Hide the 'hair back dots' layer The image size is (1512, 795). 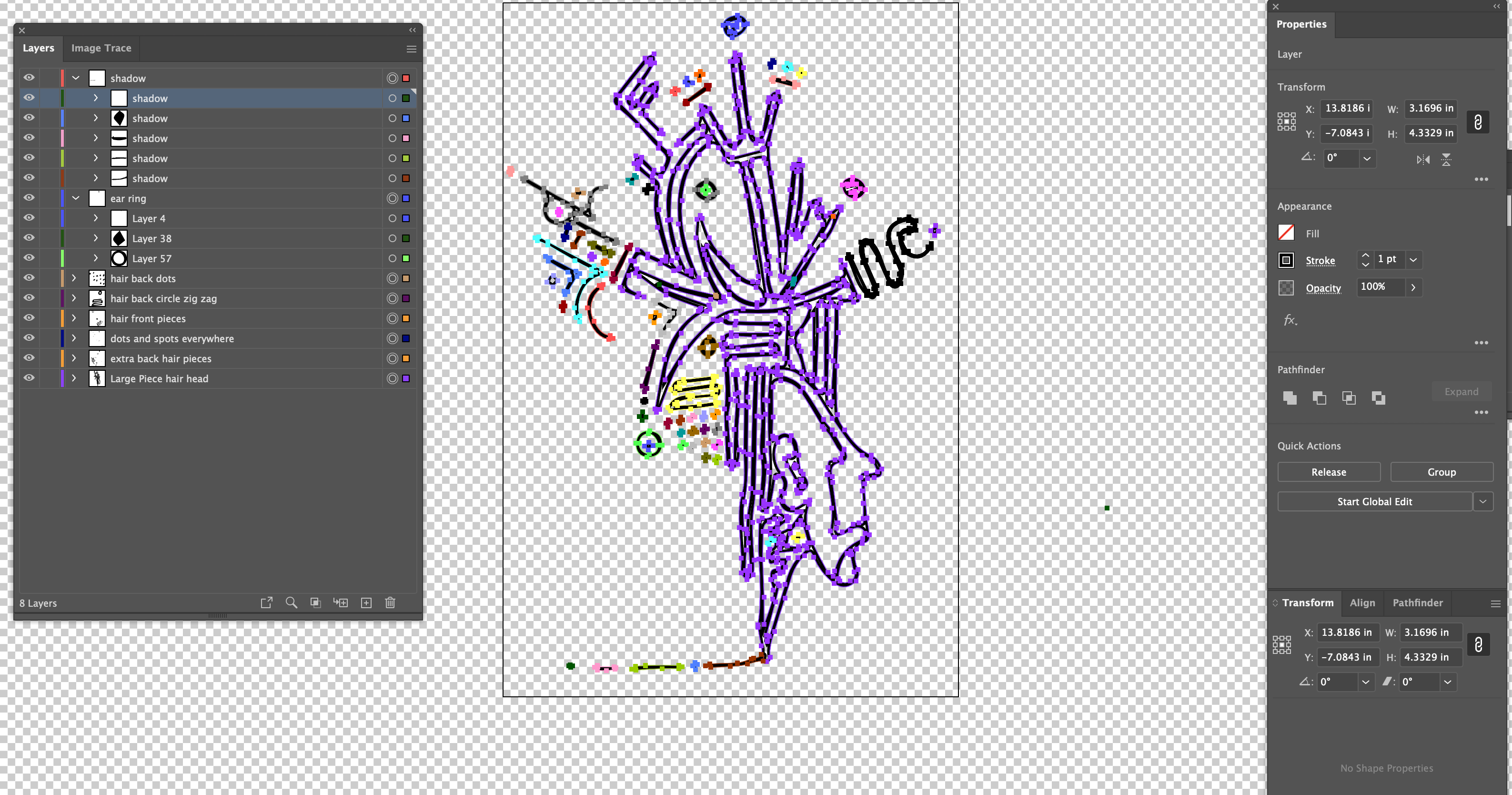pos(28,278)
